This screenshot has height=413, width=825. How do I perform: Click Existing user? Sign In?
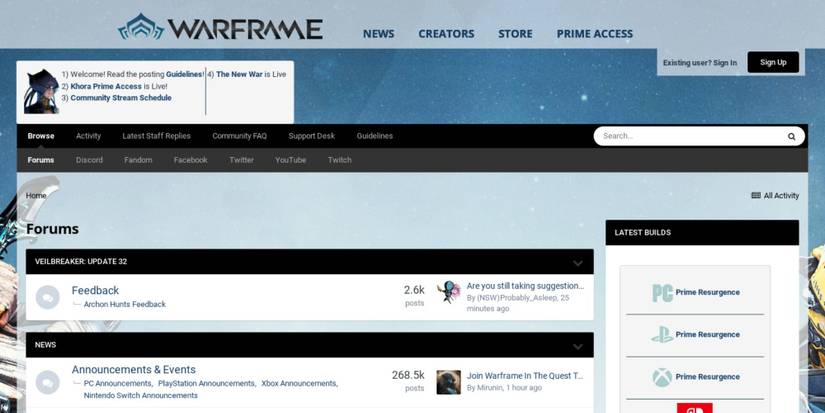click(700, 63)
